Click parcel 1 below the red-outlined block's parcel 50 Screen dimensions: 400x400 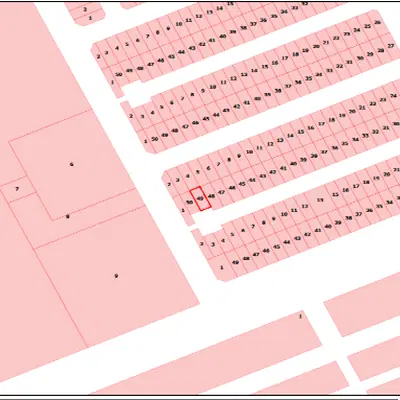[183, 211]
